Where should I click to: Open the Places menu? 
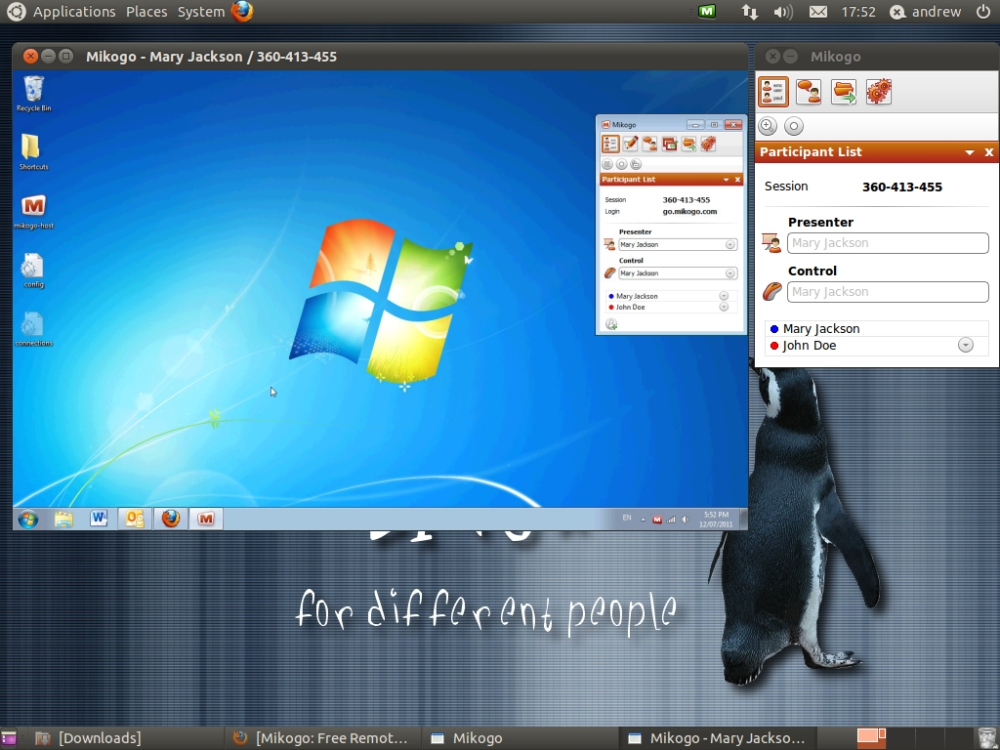pos(146,11)
